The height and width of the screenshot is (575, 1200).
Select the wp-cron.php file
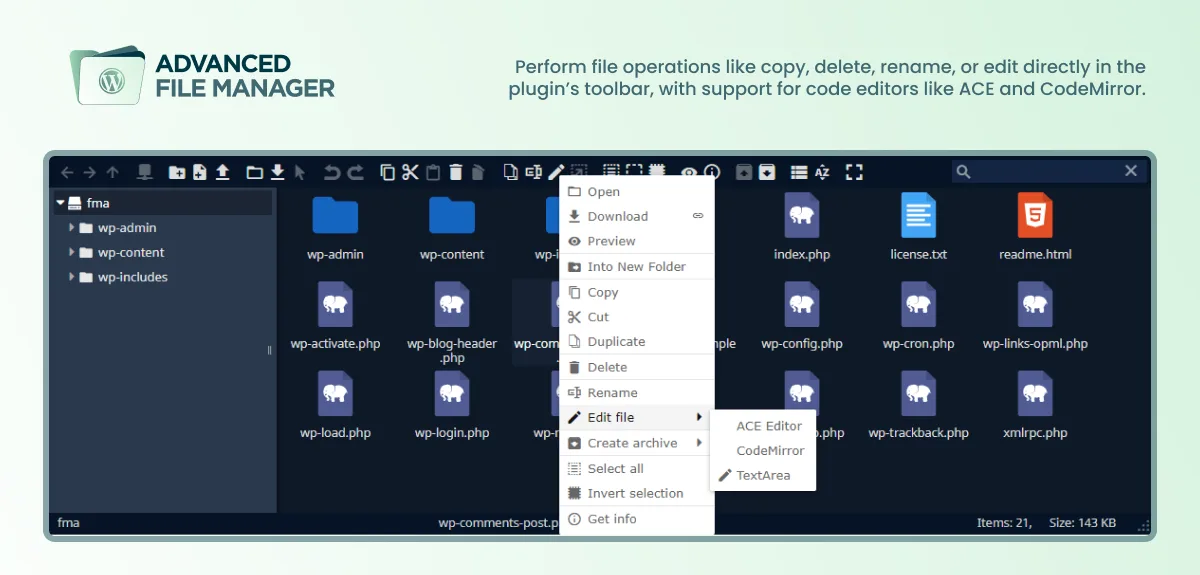[x=918, y=317]
